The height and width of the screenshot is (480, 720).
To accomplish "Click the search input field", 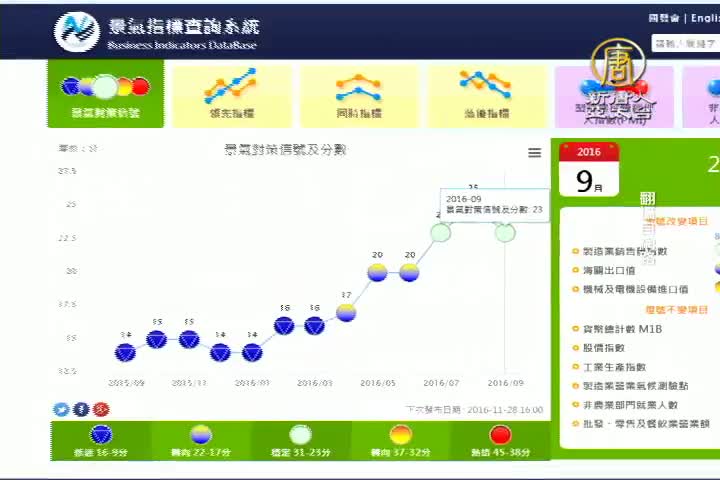I will click(684, 43).
